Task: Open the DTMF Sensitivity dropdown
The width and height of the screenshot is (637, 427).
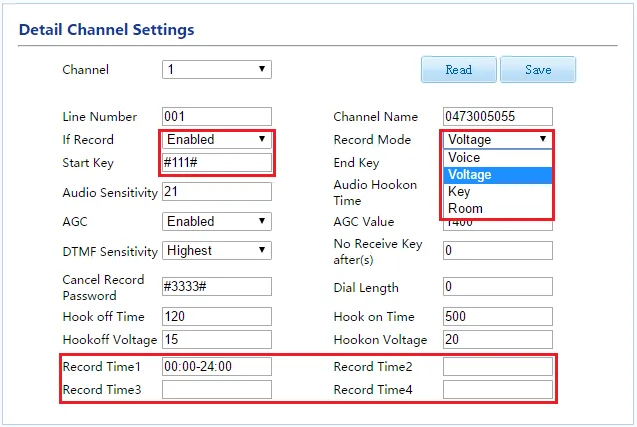Action: point(216,250)
